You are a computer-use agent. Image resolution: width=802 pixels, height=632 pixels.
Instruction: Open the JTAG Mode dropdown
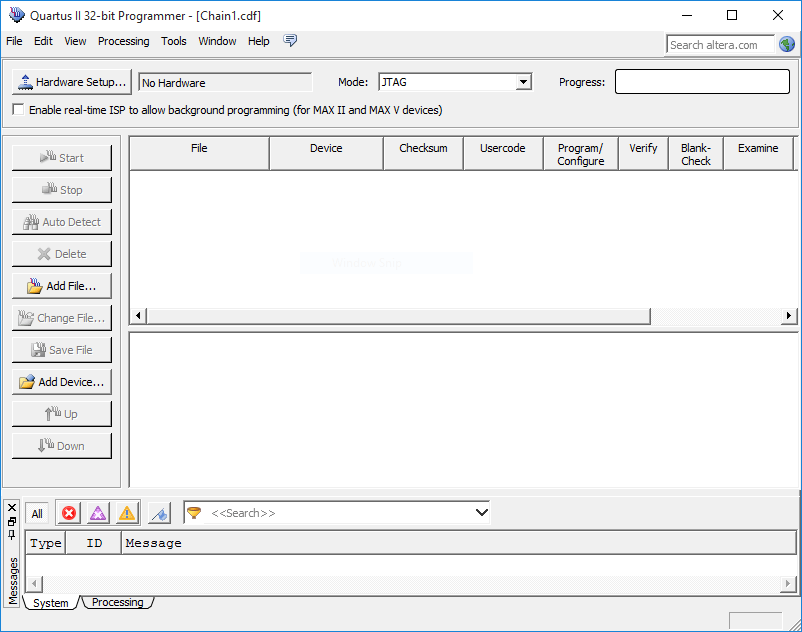(523, 82)
